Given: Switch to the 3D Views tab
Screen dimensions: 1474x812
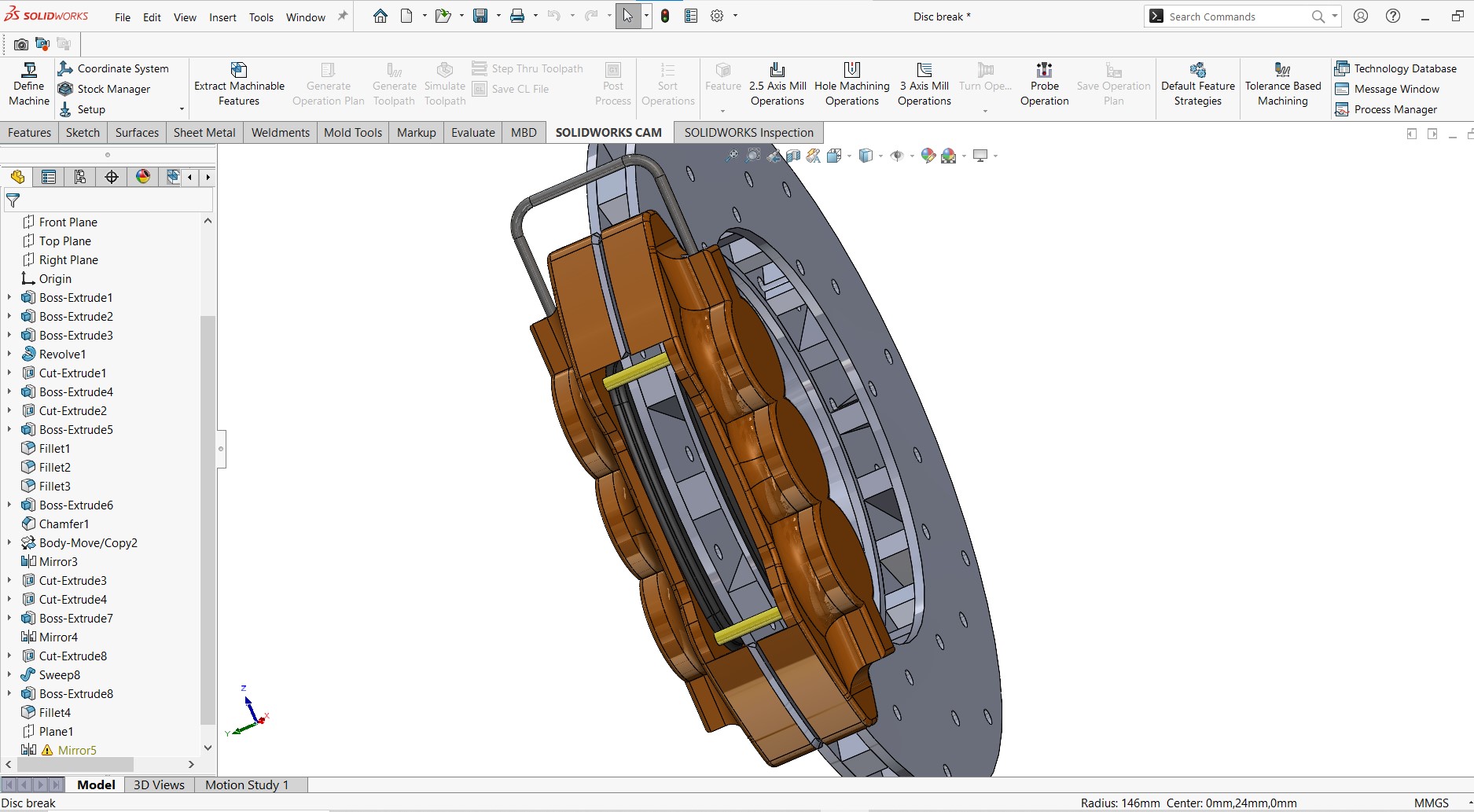Looking at the screenshot, I should click(x=159, y=784).
